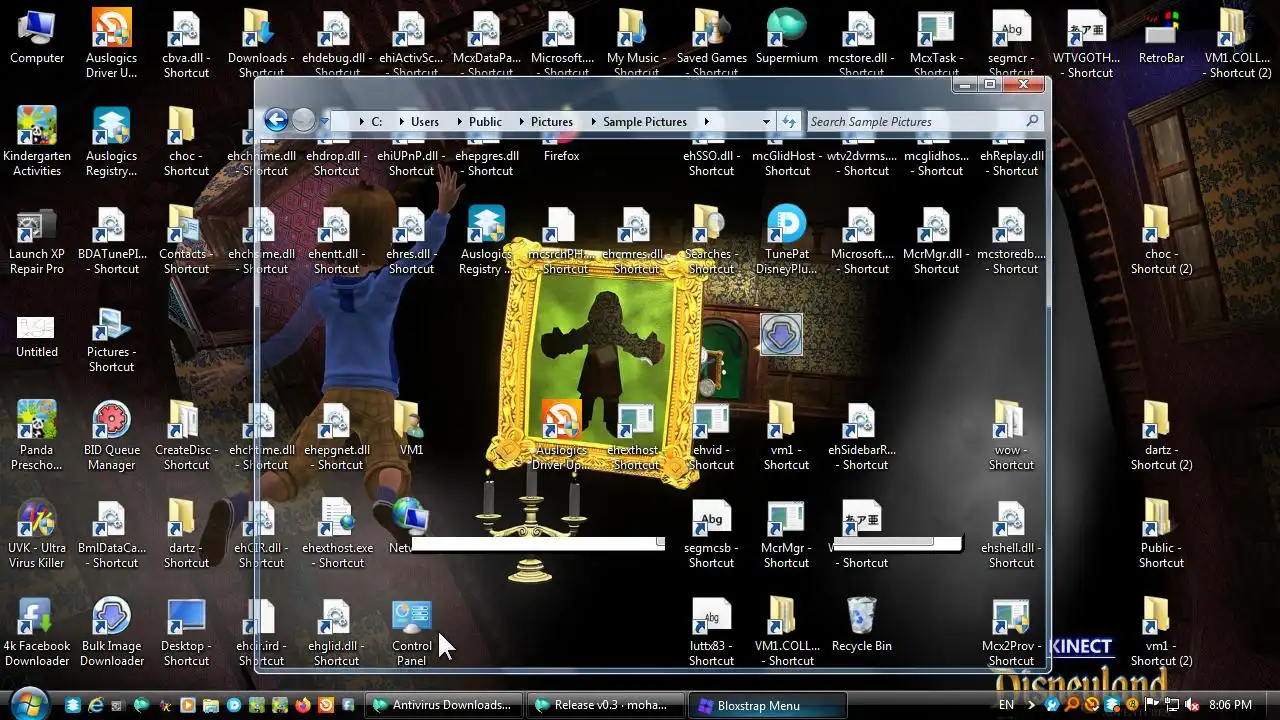Launch Internet Explorer from quick launch

95,705
